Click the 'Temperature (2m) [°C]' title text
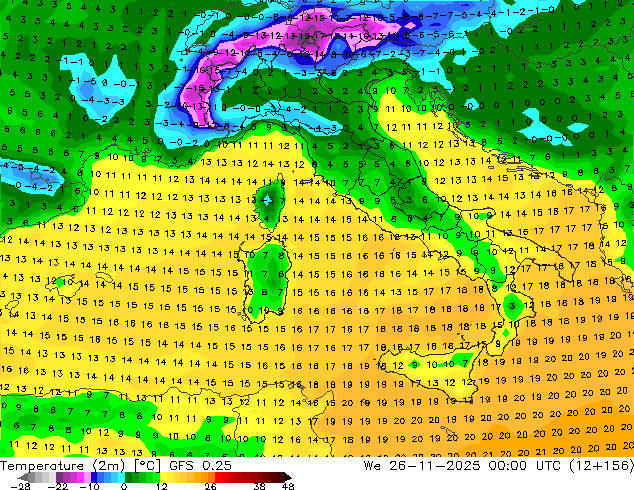This screenshot has height=490, width=634. pyautogui.click(x=80, y=466)
